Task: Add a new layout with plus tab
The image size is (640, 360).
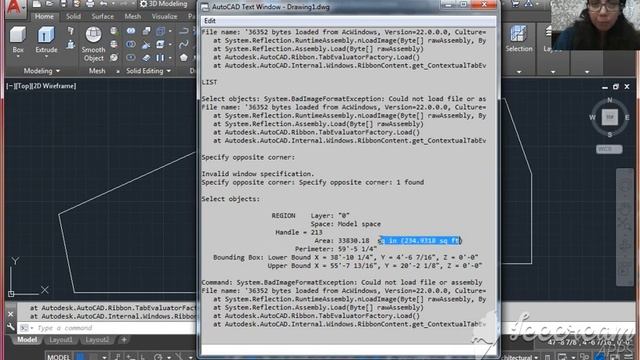Action: tap(124, 340)
